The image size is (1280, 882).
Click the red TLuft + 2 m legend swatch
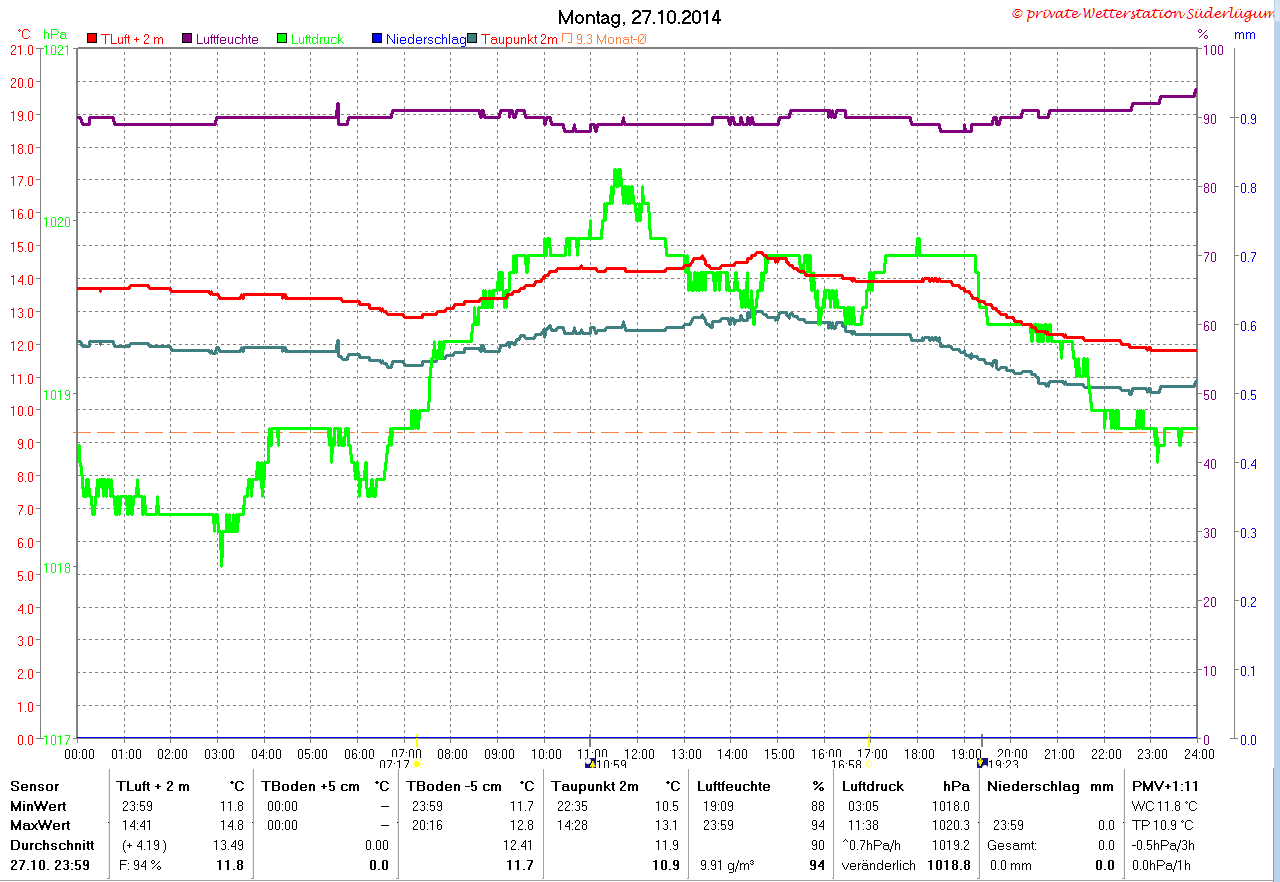point(92,39)
